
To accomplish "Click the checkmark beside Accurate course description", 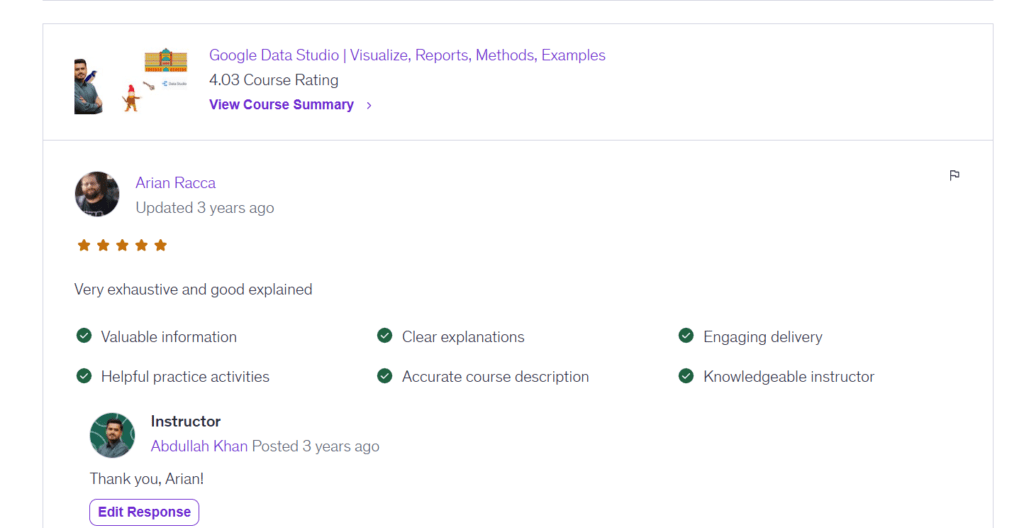I will [x=385, y=376].
